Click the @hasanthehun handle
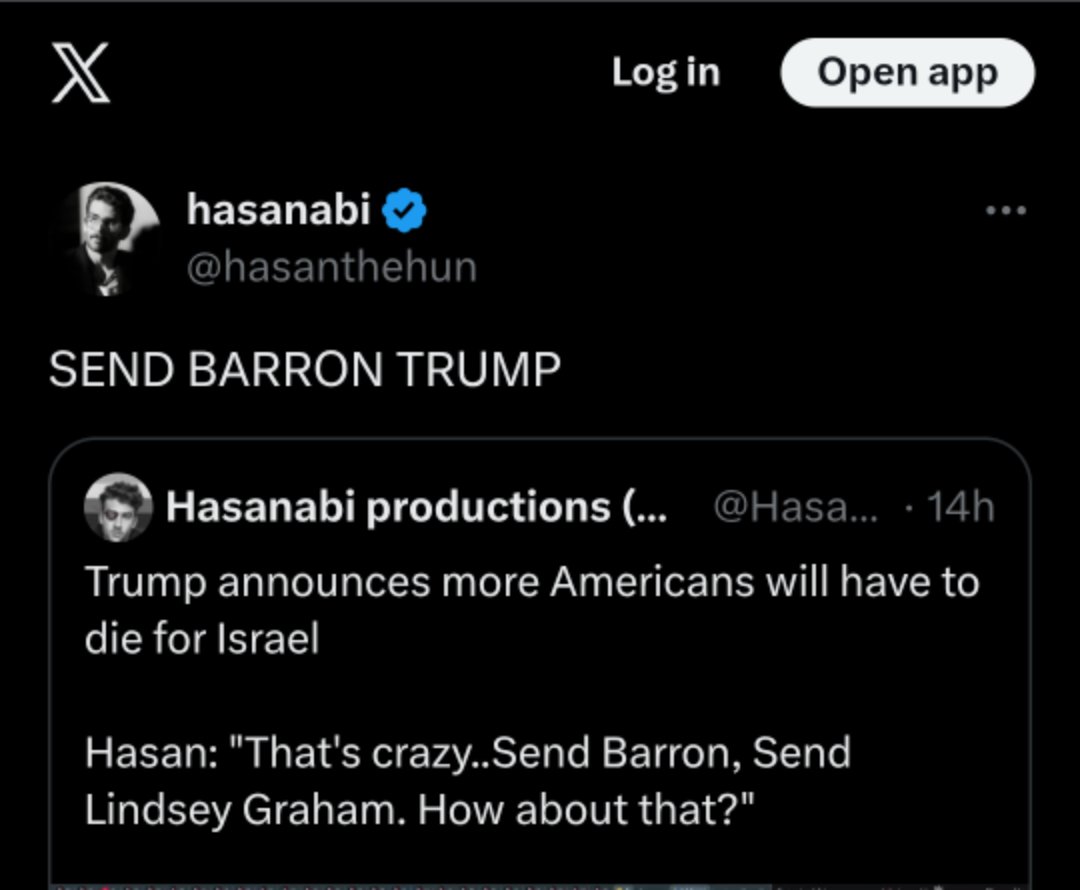This screenshot has width=1080, height=890. click(331, 267)
